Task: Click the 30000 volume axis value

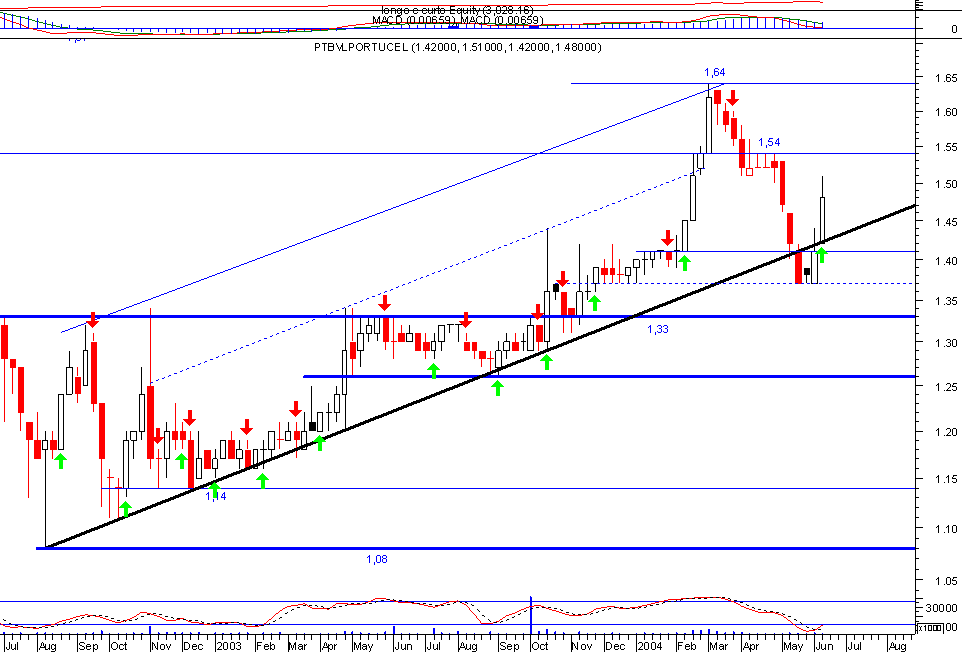Action: (x=942, y=608)
